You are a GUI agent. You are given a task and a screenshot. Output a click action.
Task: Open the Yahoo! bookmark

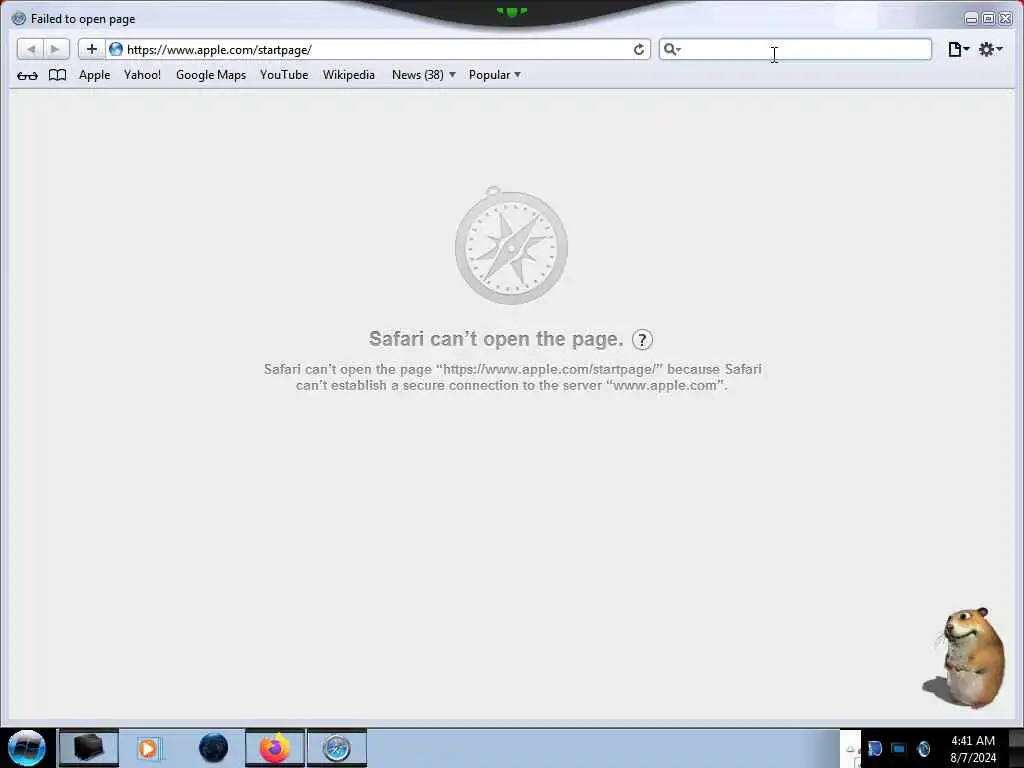(x=142, y=74)
